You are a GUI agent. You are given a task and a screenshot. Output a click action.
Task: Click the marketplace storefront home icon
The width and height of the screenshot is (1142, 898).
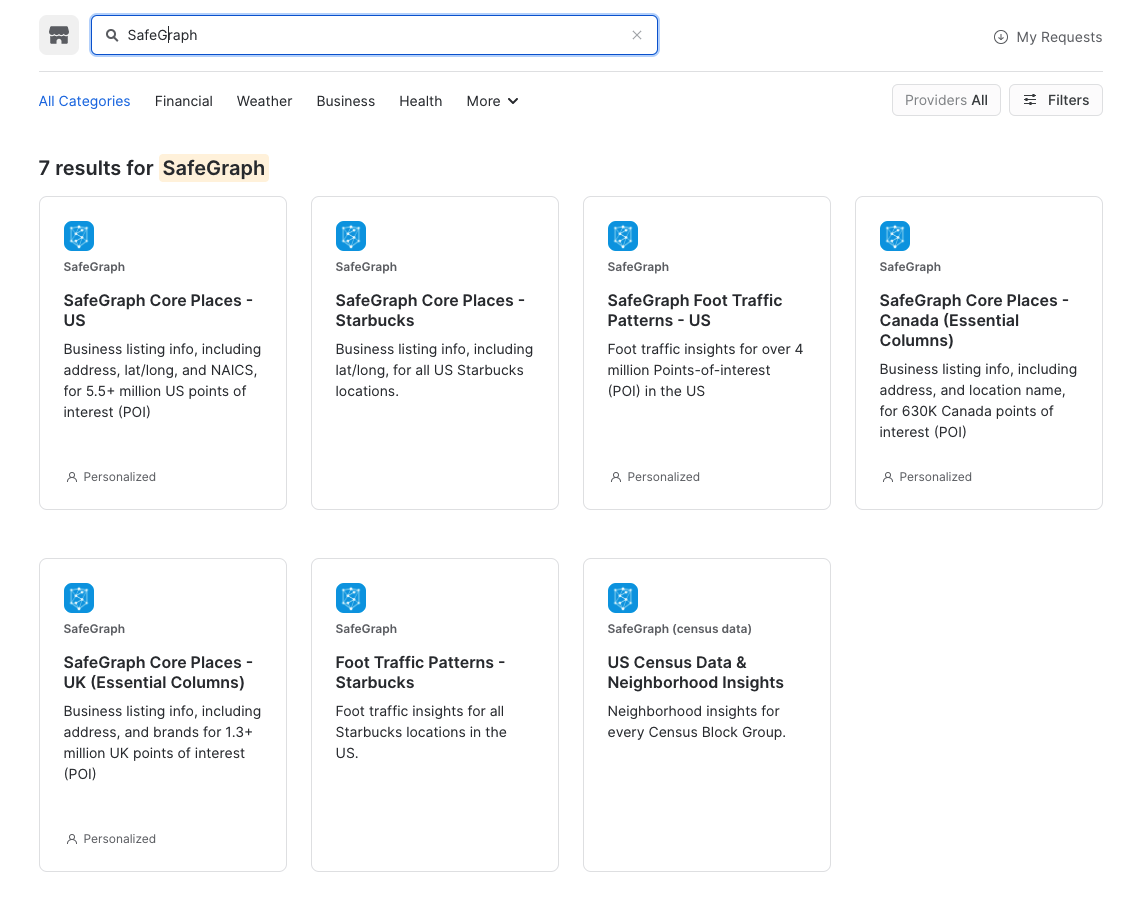[x=59, y=36]
